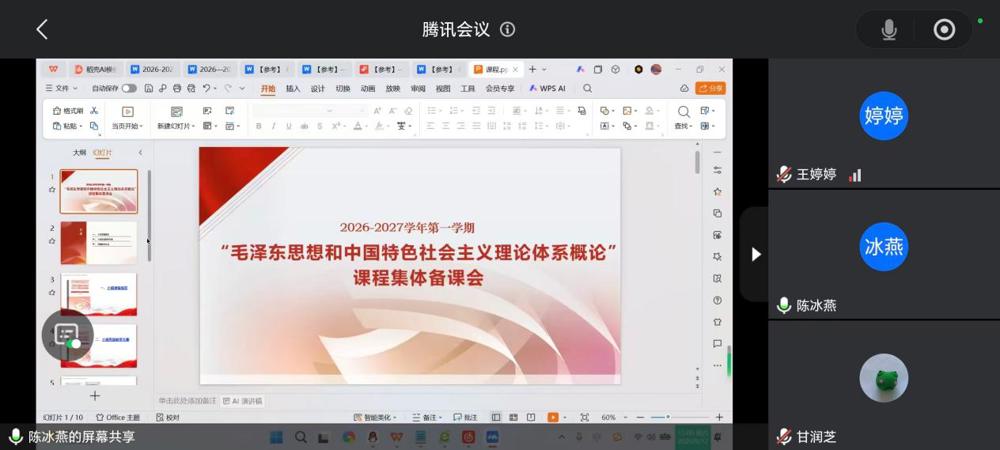
Task: Go back using the top-left arrow
Action: (42, 29)
